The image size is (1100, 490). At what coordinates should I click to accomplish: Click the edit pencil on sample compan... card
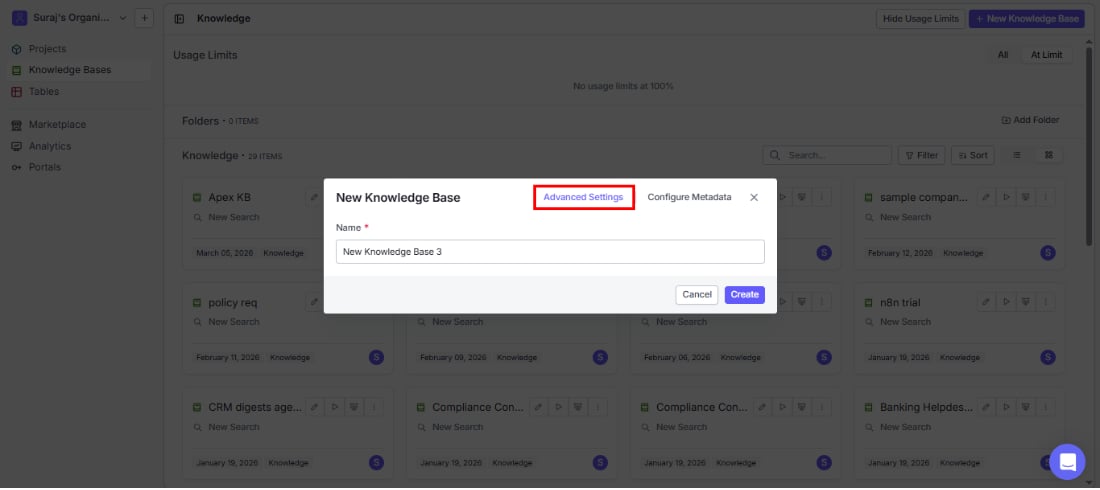pos(986,198)
